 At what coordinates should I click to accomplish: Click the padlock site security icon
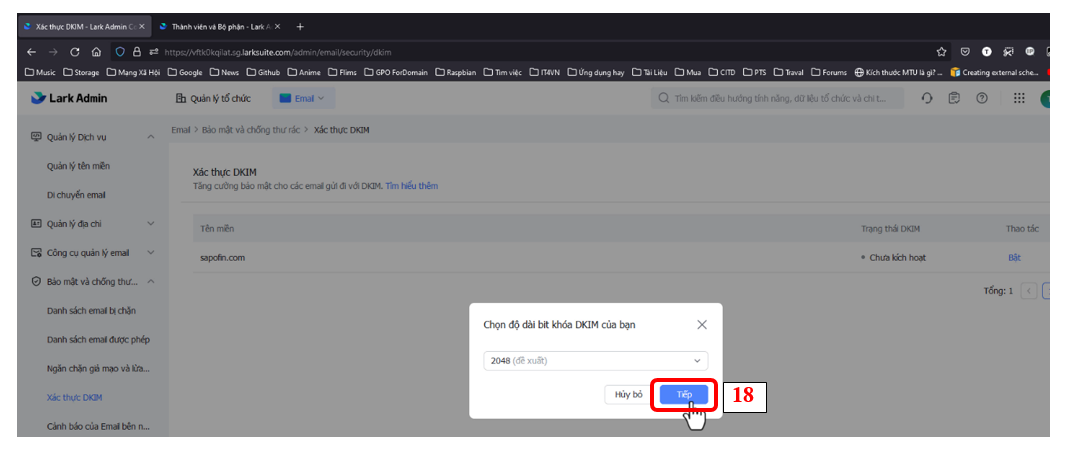(x=137, y=52)
